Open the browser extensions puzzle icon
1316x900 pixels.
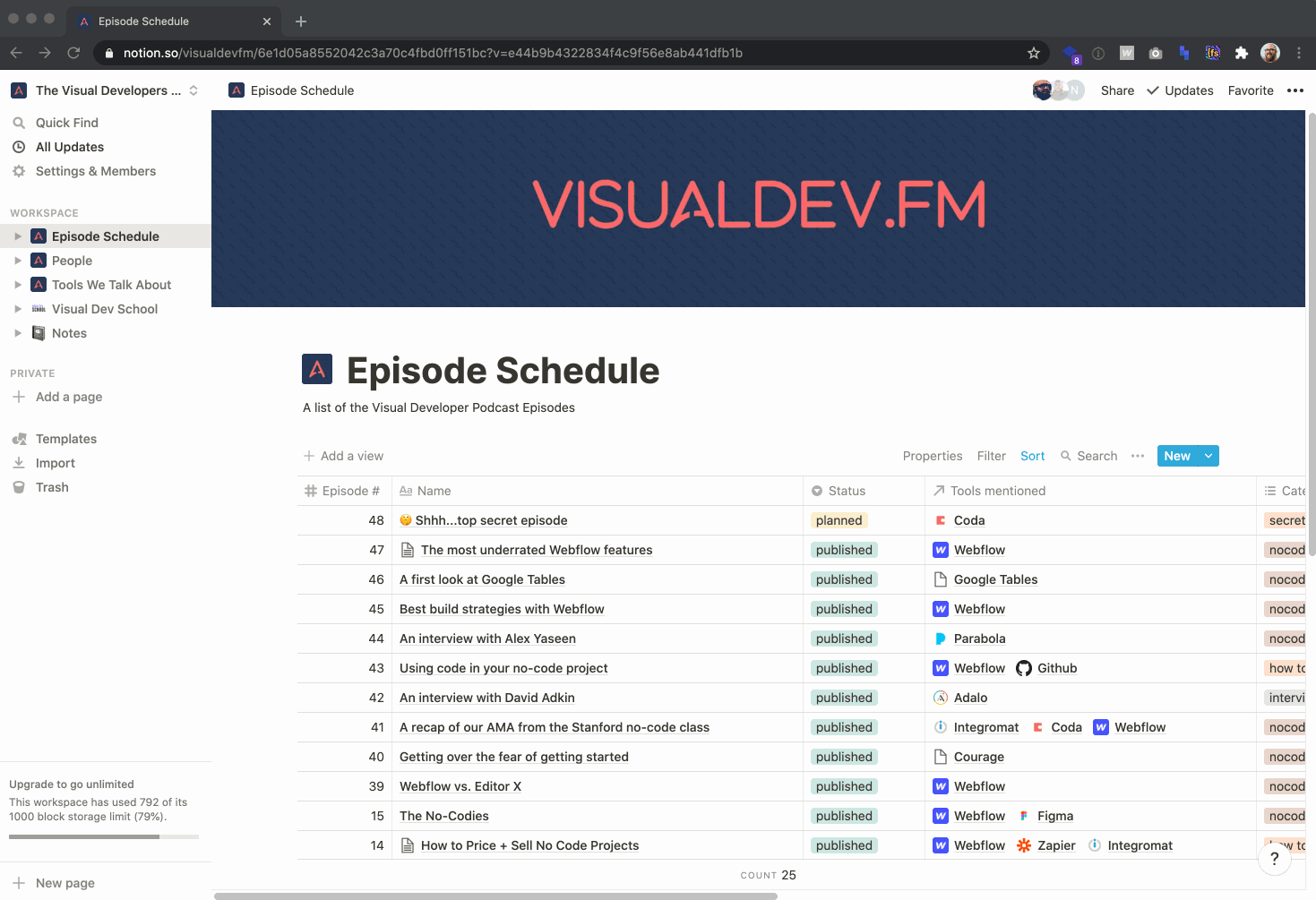pos(1242,53)
